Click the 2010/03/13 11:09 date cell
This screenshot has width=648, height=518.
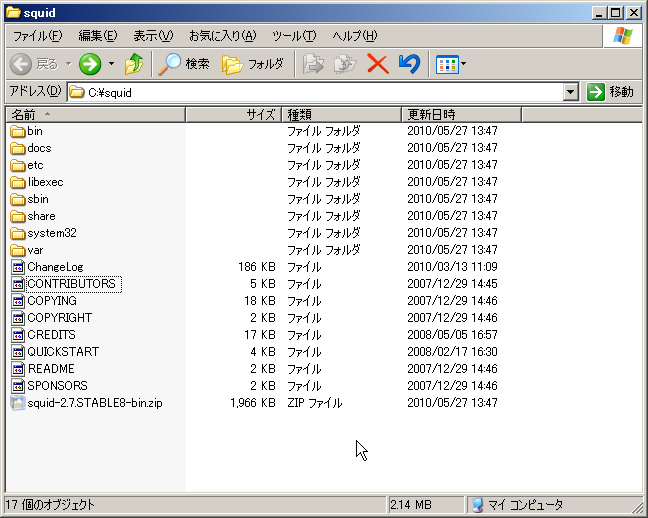[x=452, y=267]
